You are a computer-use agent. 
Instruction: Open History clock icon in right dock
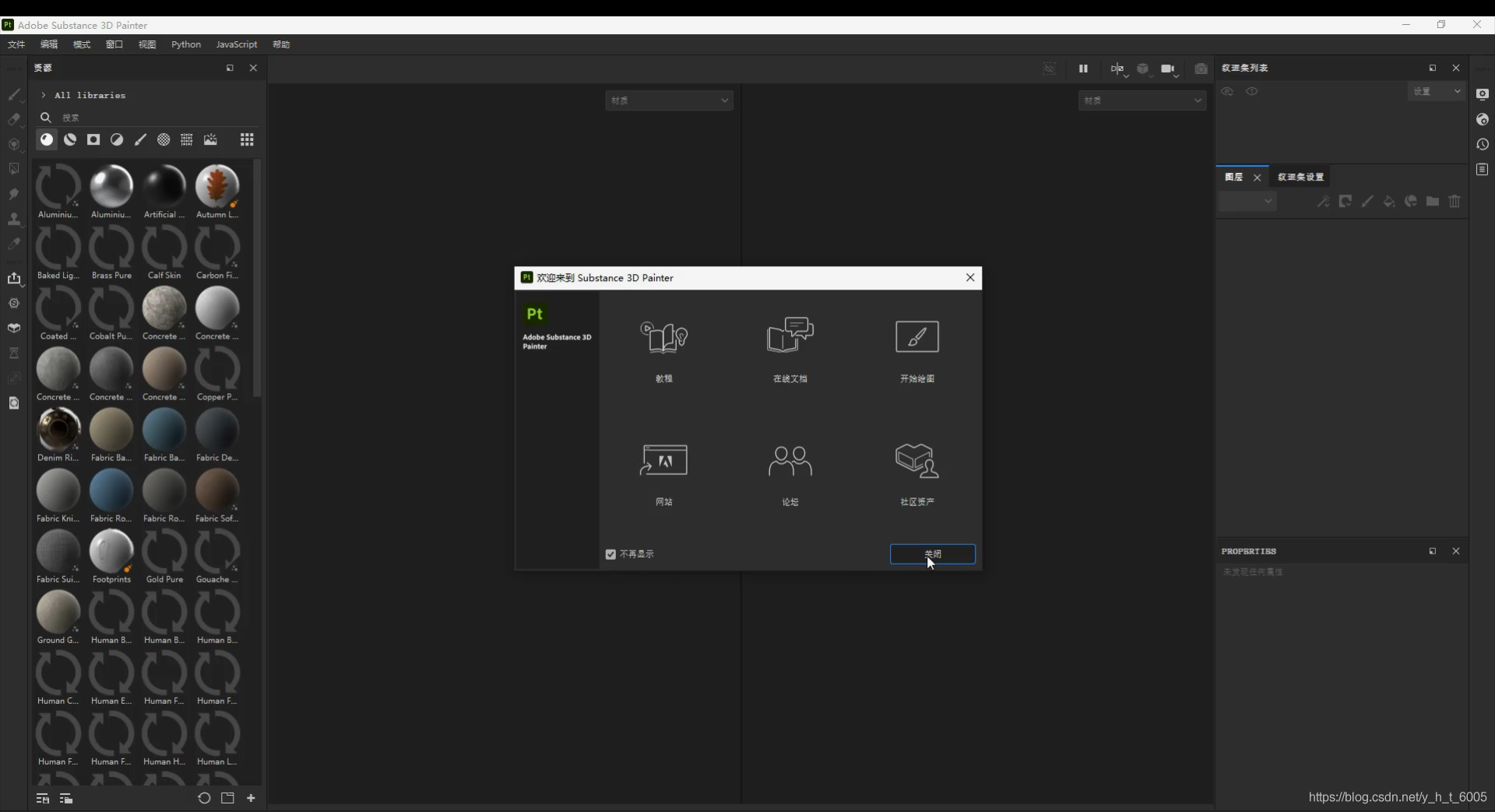(x=1483, y=144)
